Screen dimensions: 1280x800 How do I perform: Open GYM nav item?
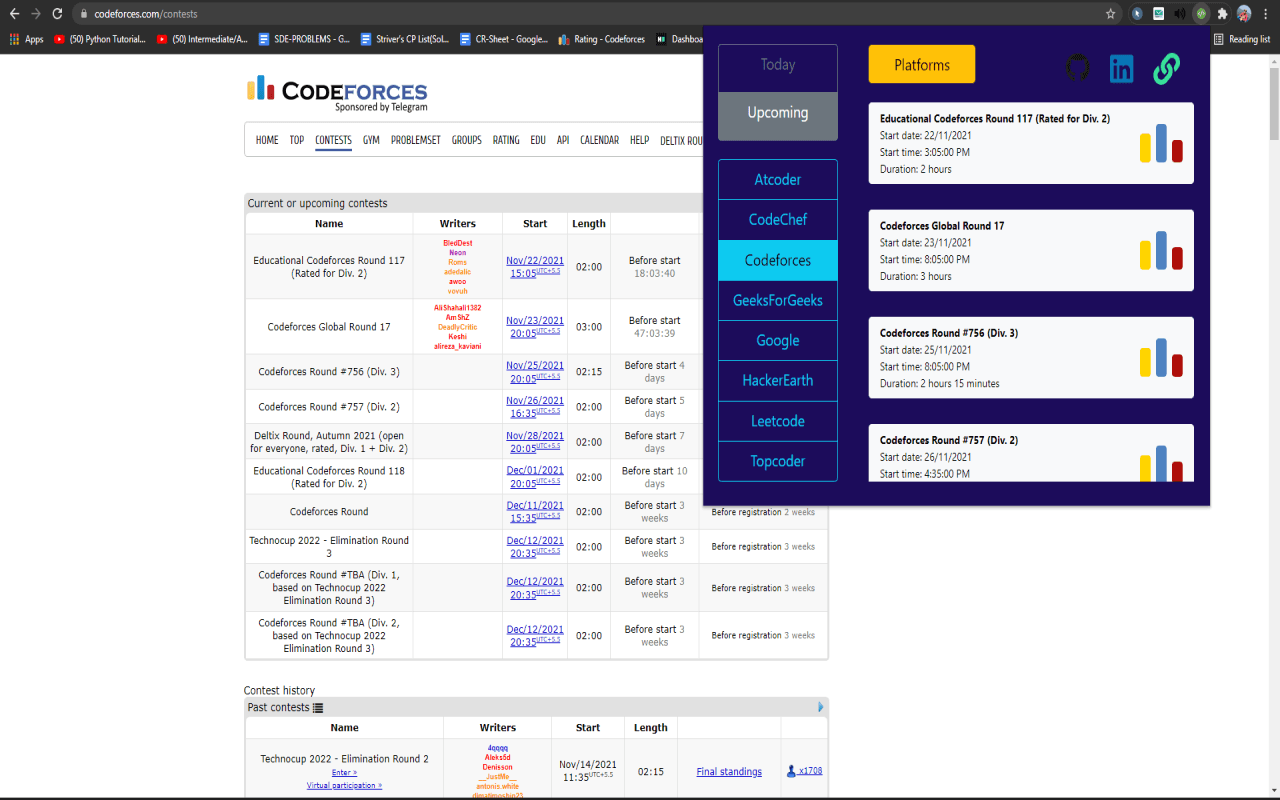coord(371,140)
